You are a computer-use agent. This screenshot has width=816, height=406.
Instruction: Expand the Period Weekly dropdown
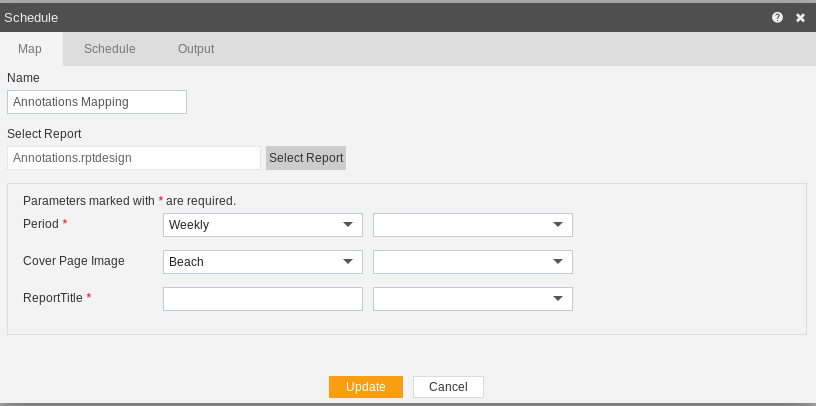pyautogui.click(x=263, y=225)
